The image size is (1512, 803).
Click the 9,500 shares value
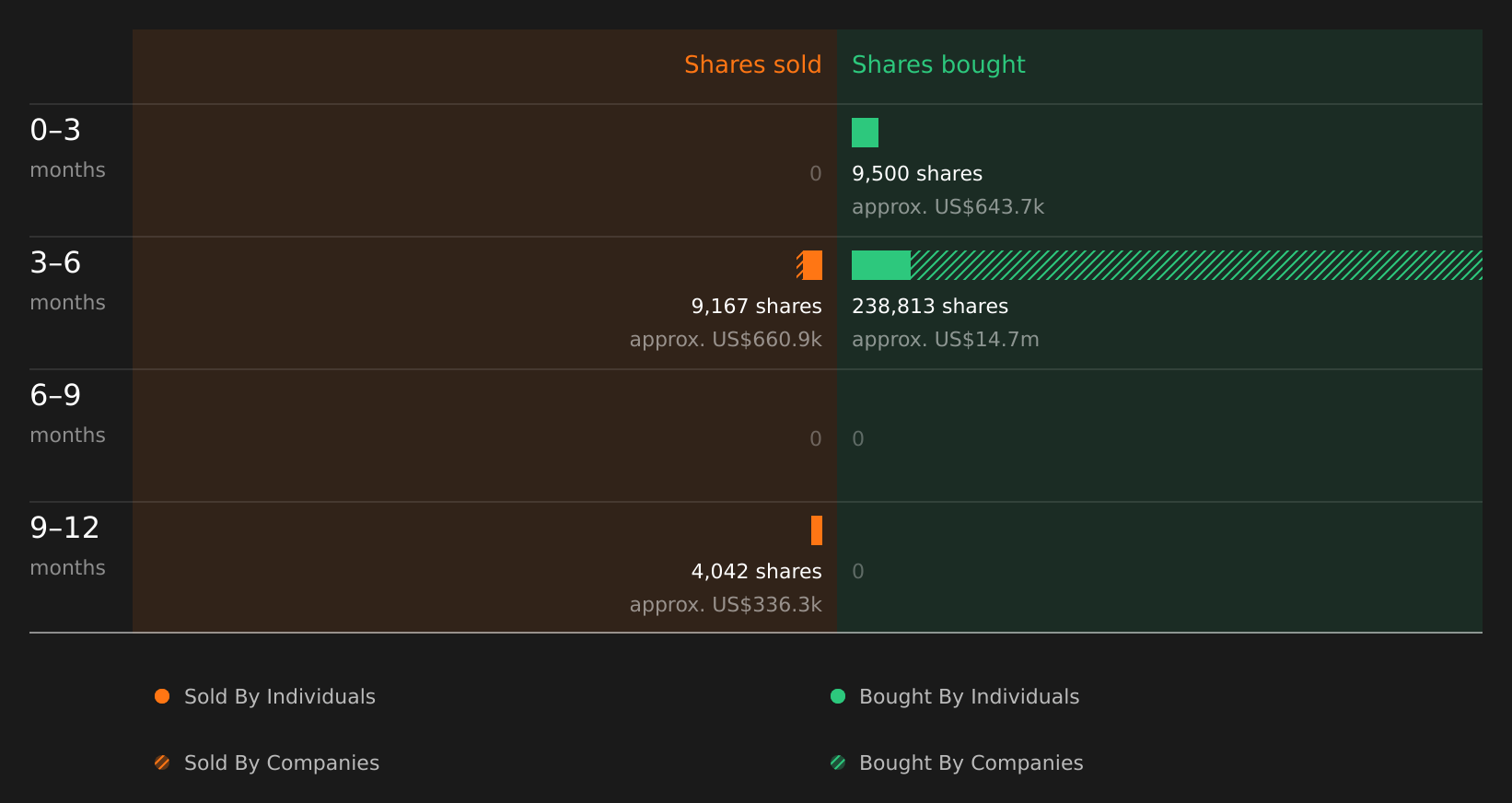(917, 174)
